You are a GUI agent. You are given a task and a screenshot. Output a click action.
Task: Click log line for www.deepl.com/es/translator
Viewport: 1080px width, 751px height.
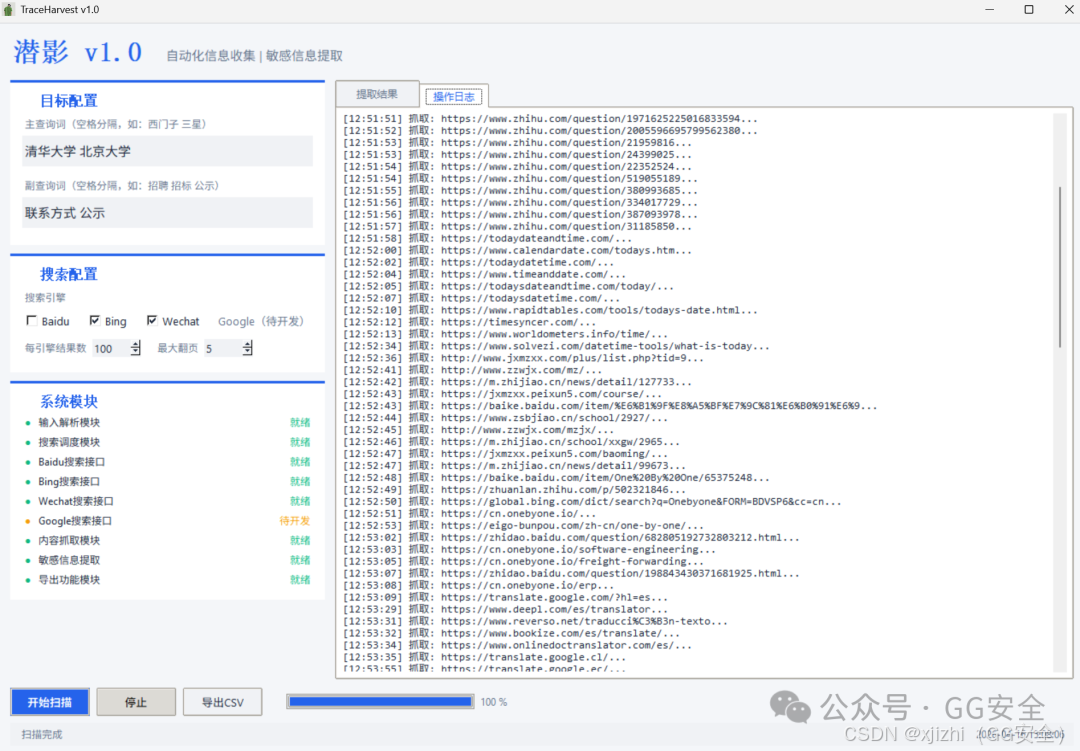tap(506, 609)
